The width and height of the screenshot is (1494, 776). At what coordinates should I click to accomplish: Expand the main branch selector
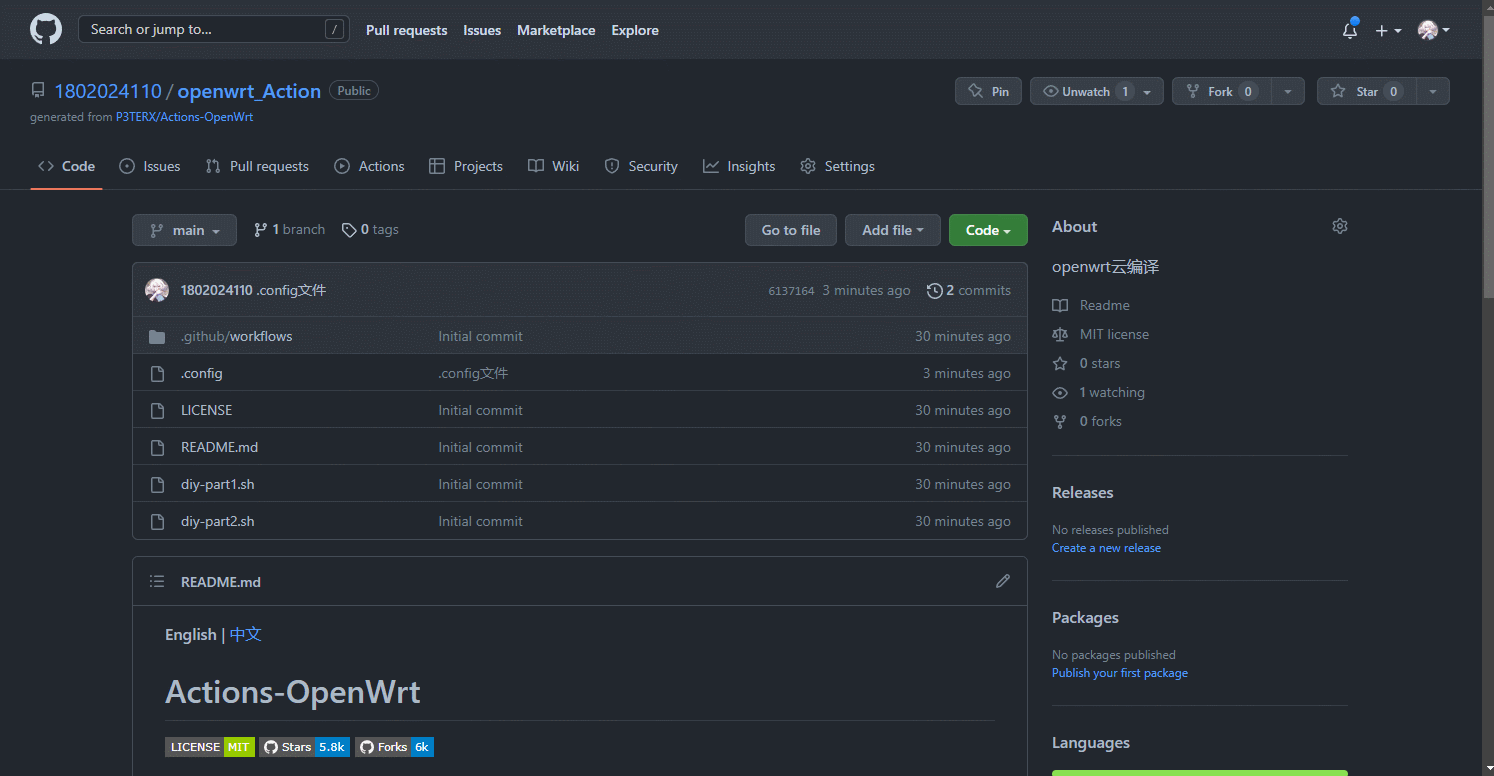(x=184, y=230)
